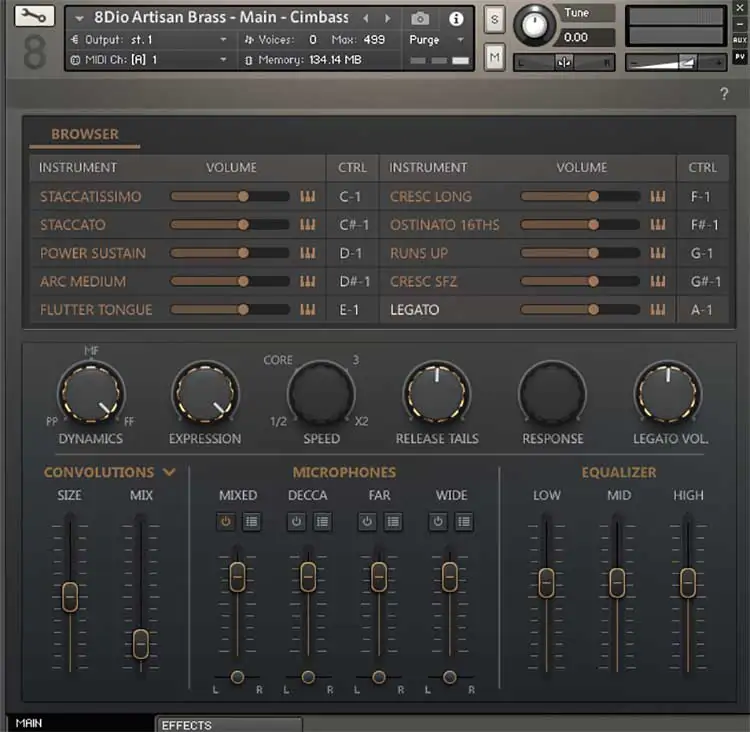The width and height of the screenshot is (750, 732).
Task: Open the instrument info icon
Action: tap(456, 19)
